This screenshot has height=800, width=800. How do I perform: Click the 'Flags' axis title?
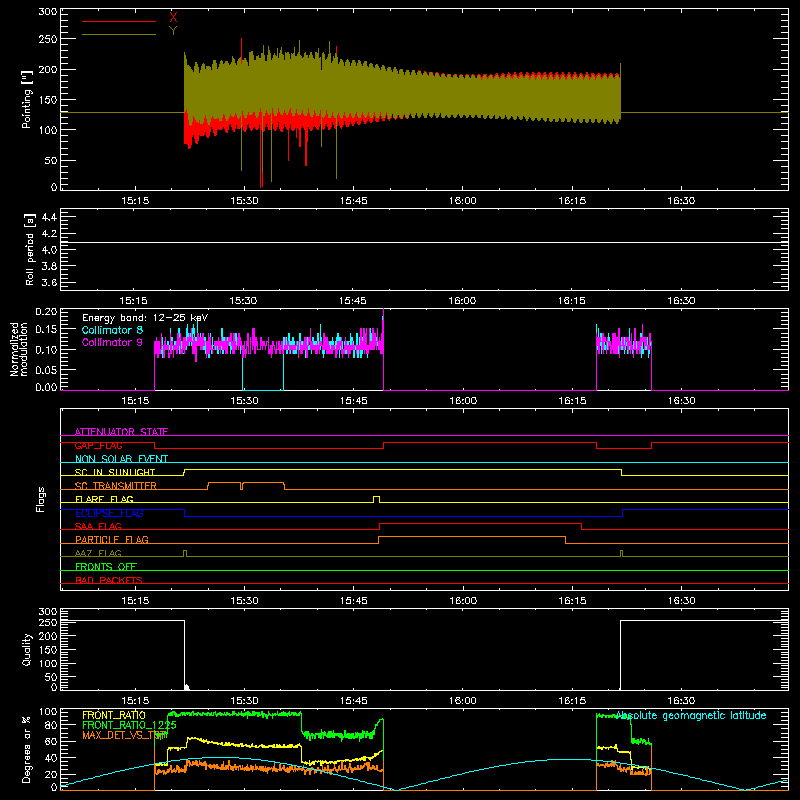41,499
